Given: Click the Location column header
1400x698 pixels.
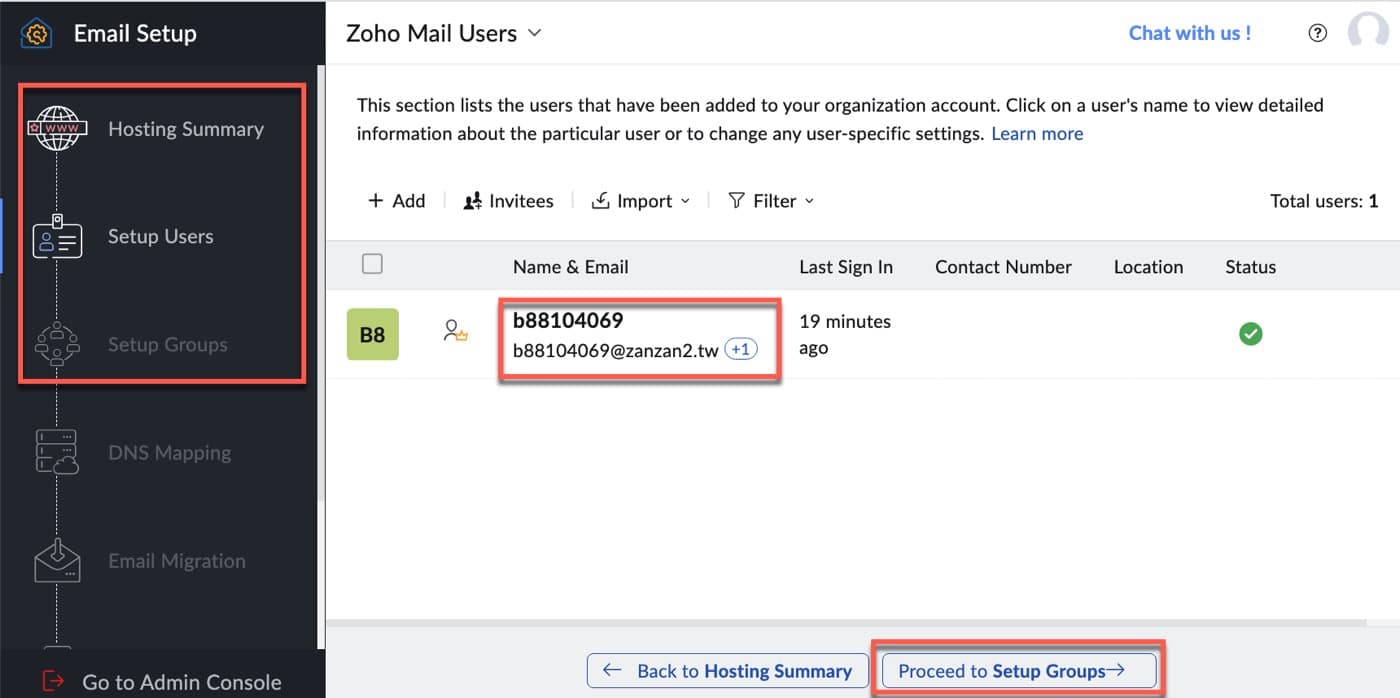Looking at the screenshot, I should pos(1148,267).
